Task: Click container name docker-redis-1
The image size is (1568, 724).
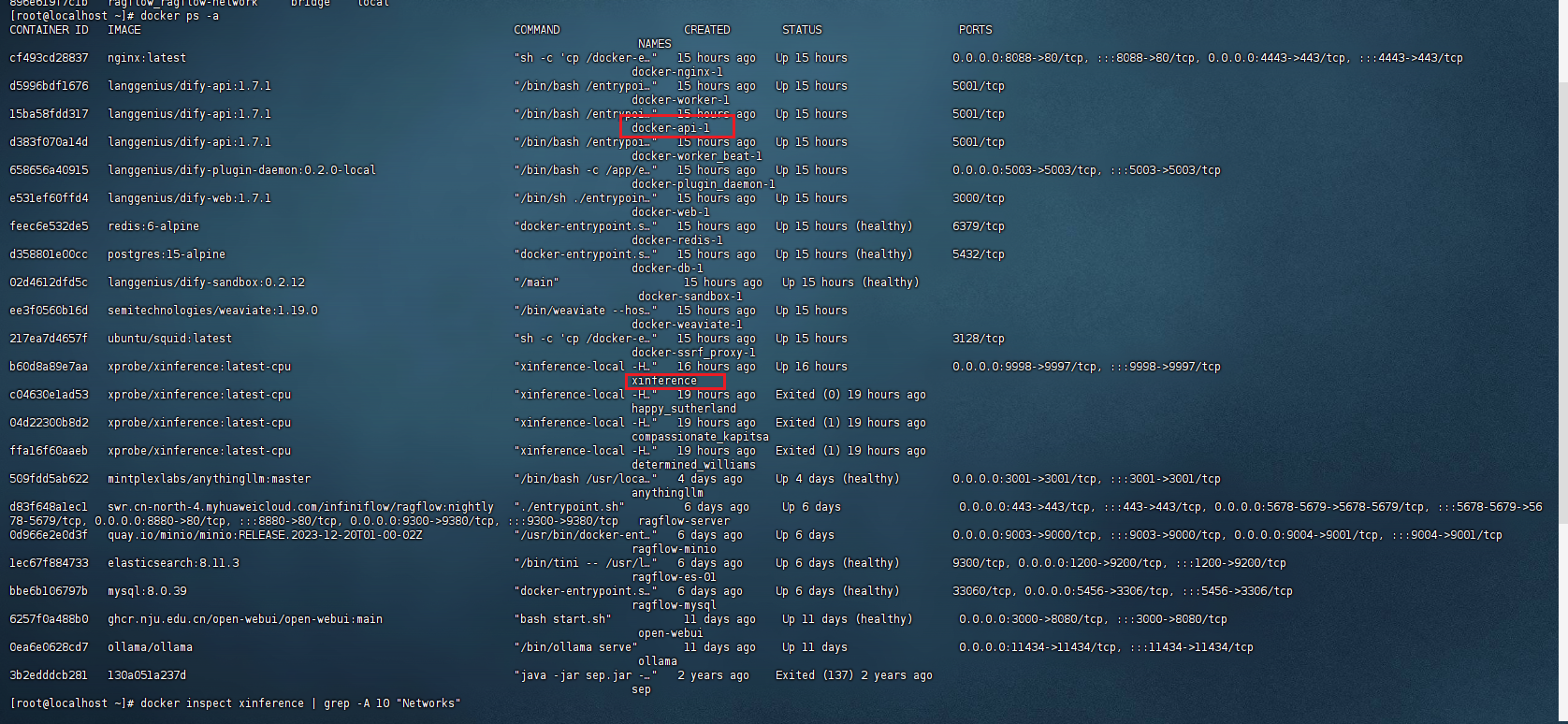Action: [677, 240]
